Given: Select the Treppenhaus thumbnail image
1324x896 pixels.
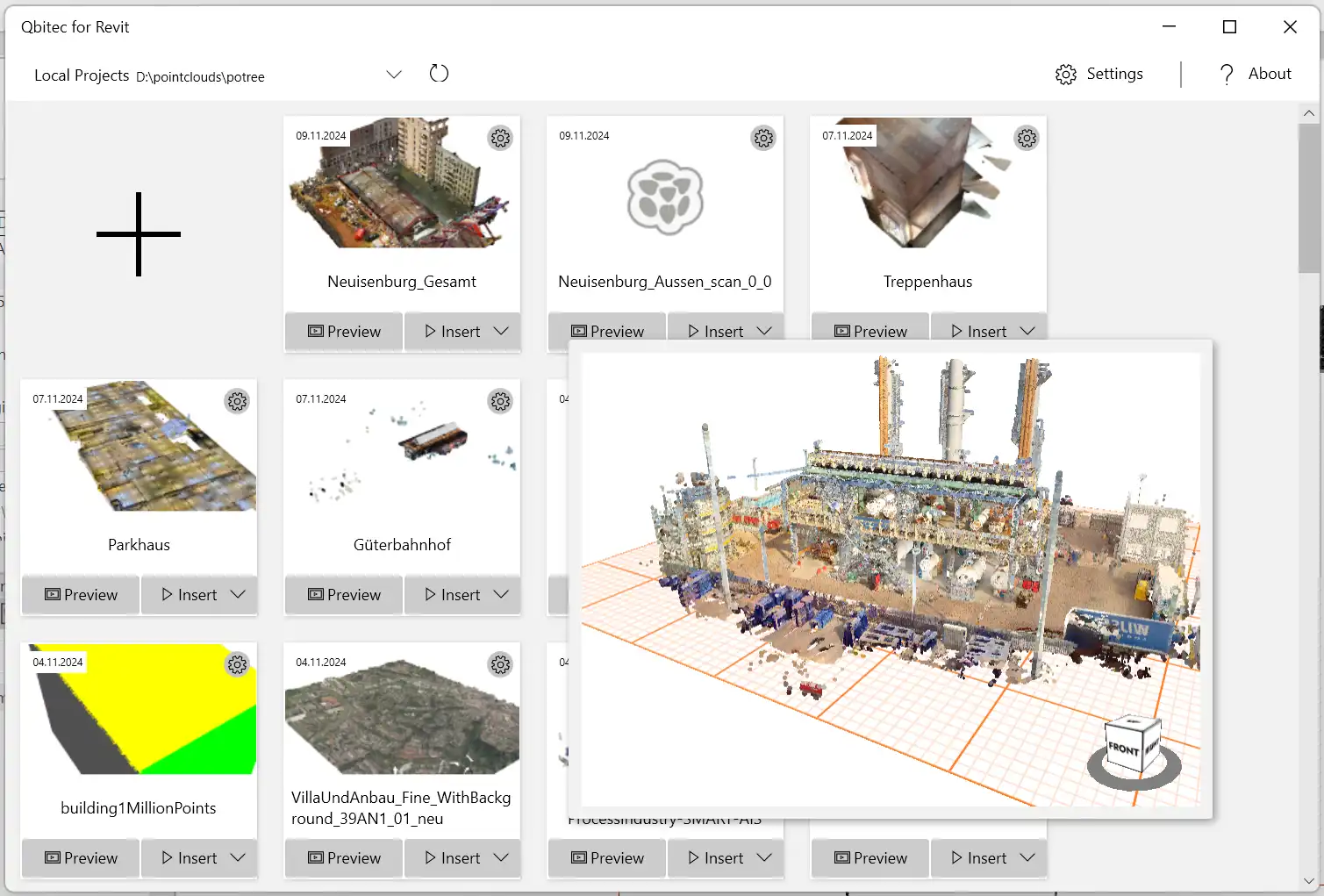Looking at the screenshot, I should click(928, 183).
